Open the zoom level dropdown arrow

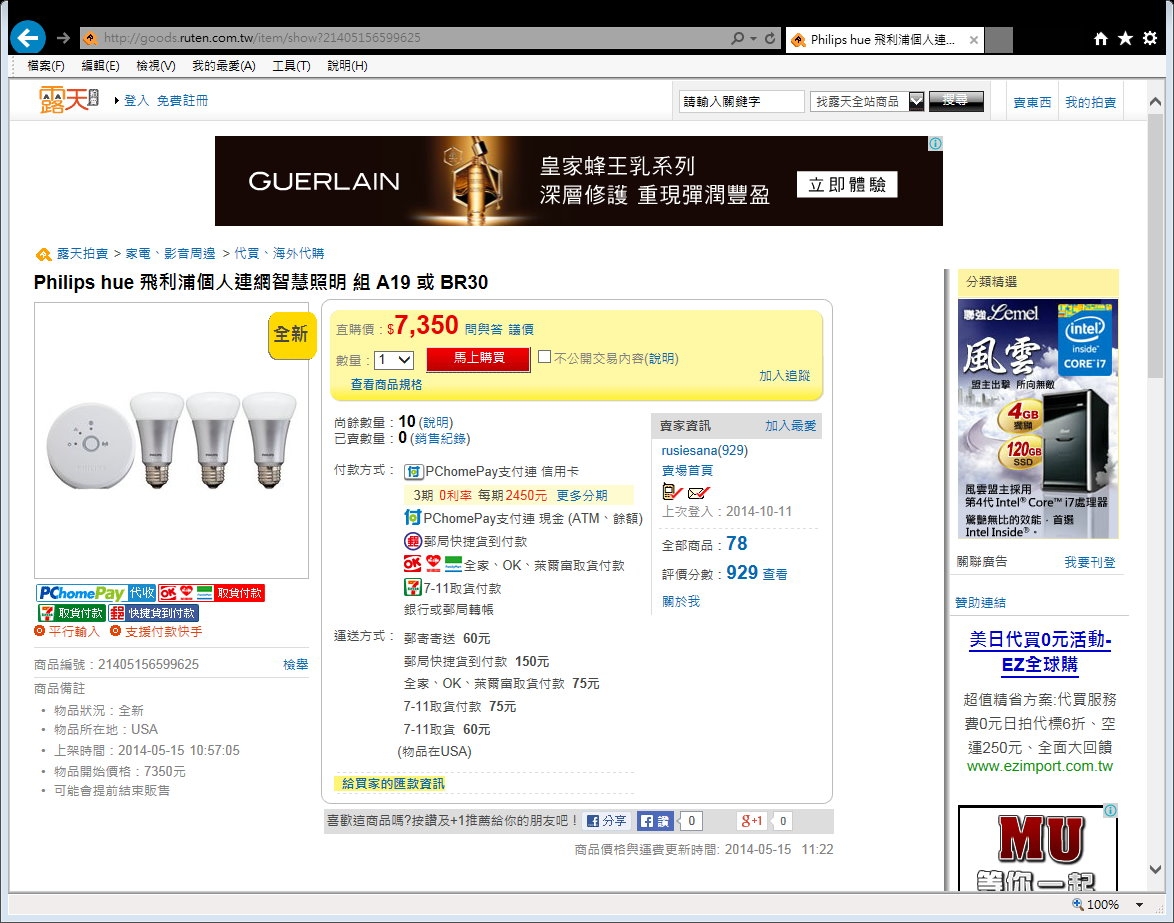click(x=1140, y=905)
